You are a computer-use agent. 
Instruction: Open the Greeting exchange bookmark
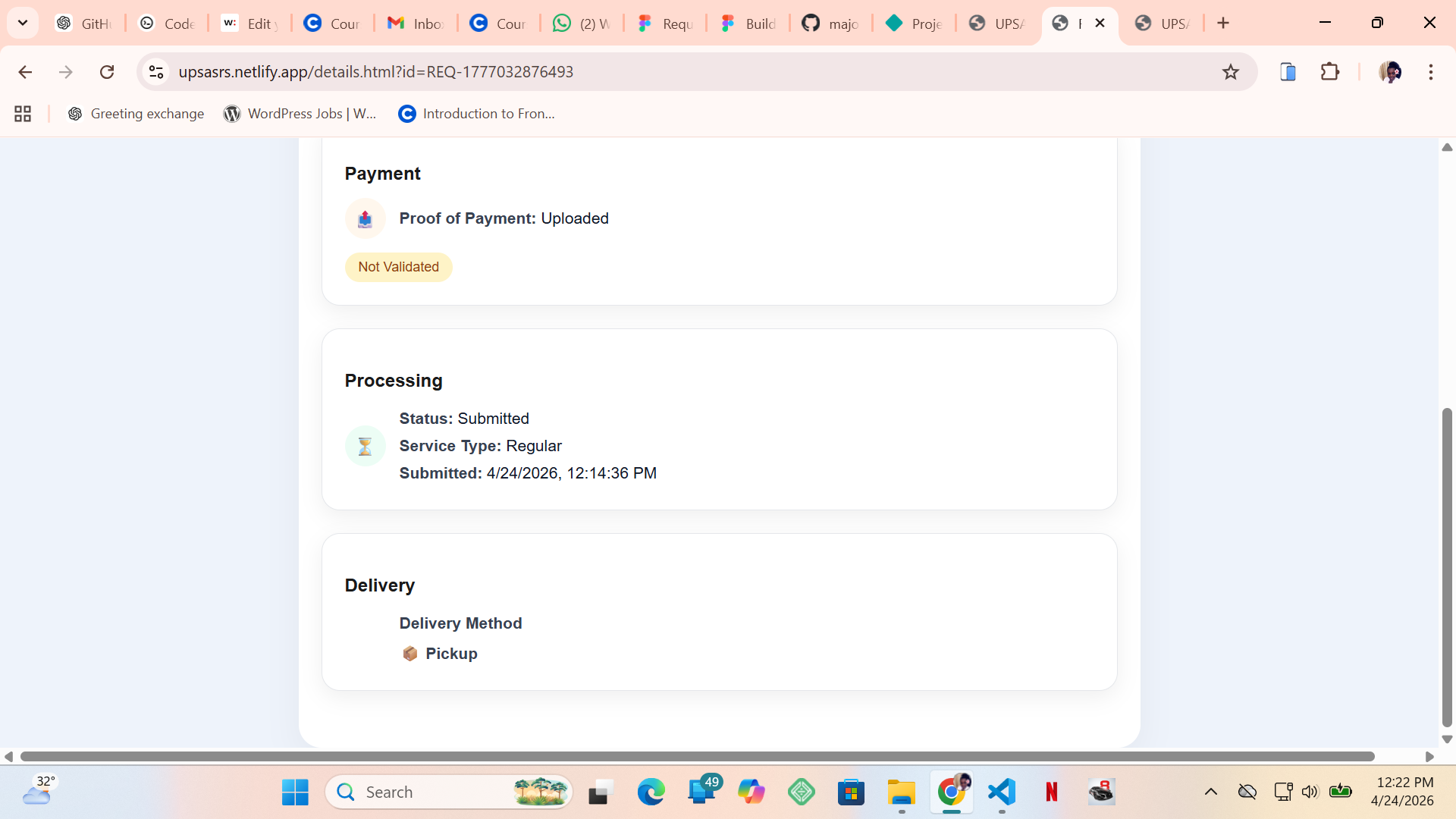[x=136, y=114]
